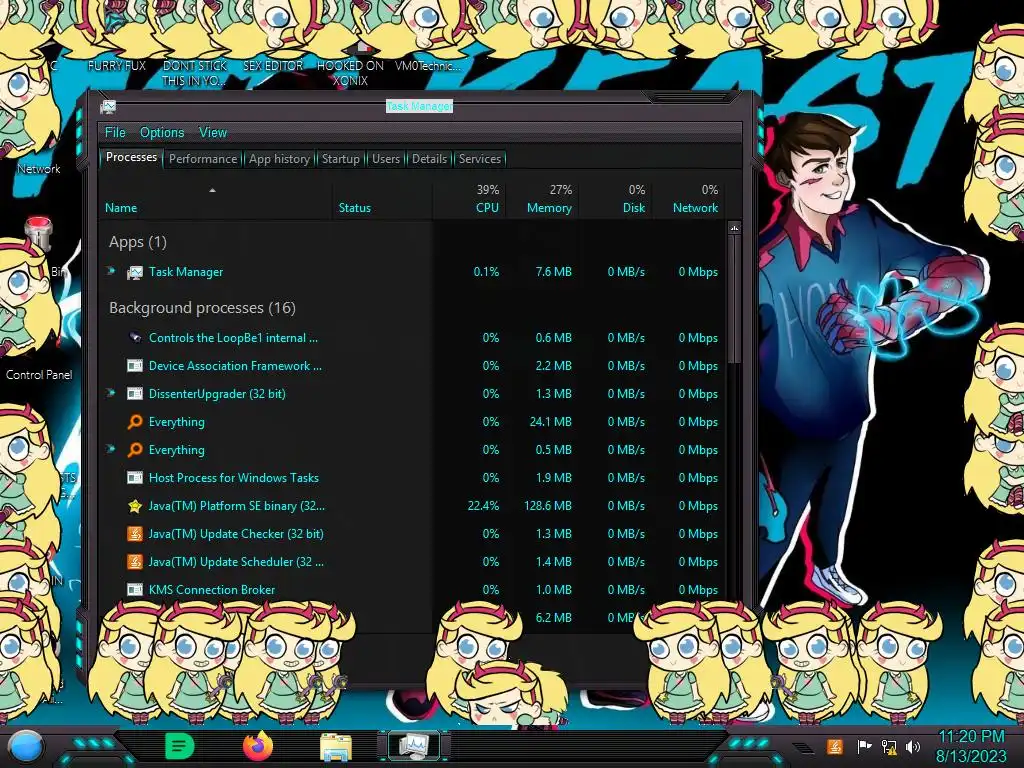The width and height of the screenshot is (1024, 768).
Task: Select Java(TM) Update Checker (32 bit) row
Action: click(412, 534)
